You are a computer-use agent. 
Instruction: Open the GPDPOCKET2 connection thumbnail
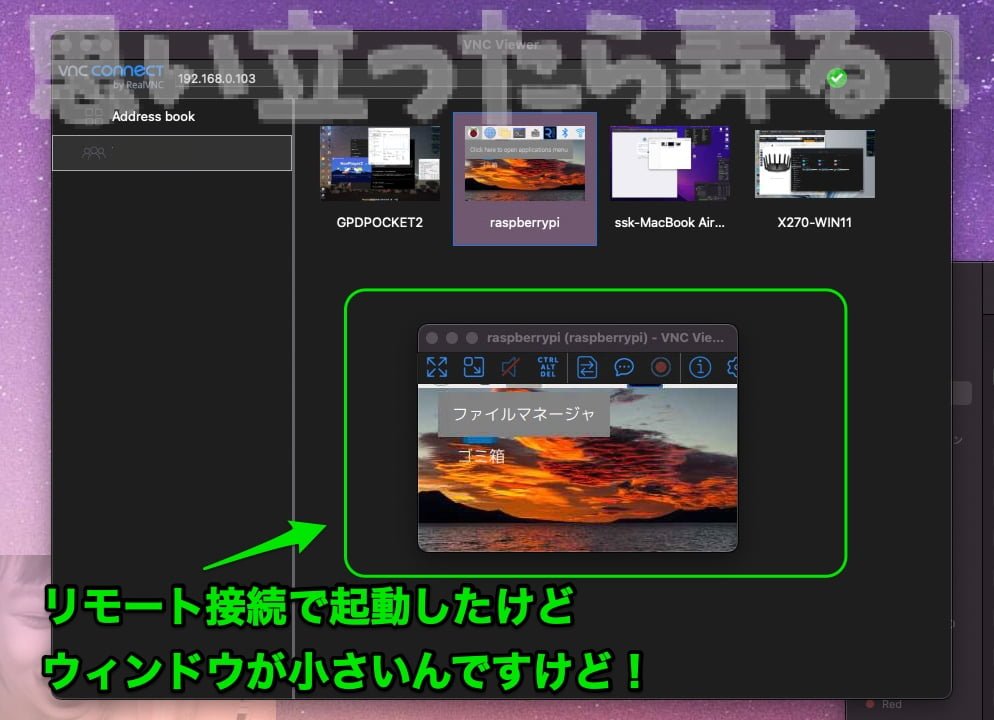point(379,164)
